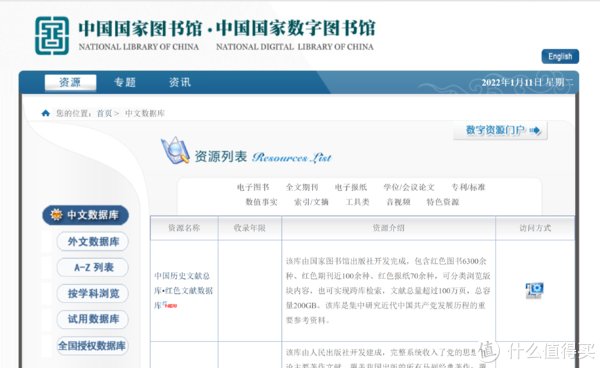This screenshot has width=600, height=368.
Task: Filter resources by 特色资源
Action: [443, 202]
